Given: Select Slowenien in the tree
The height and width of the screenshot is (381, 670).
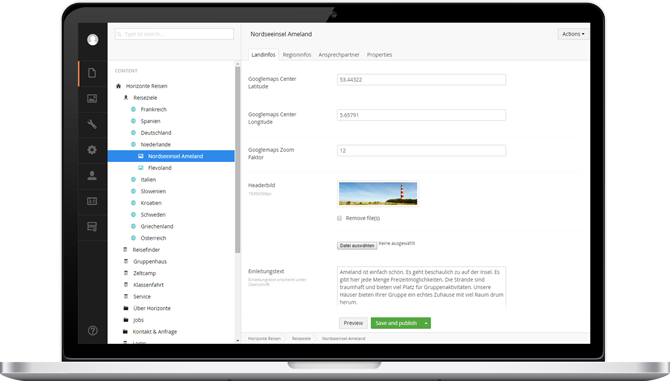Looking at the screenshot, I should pos(153,191).
